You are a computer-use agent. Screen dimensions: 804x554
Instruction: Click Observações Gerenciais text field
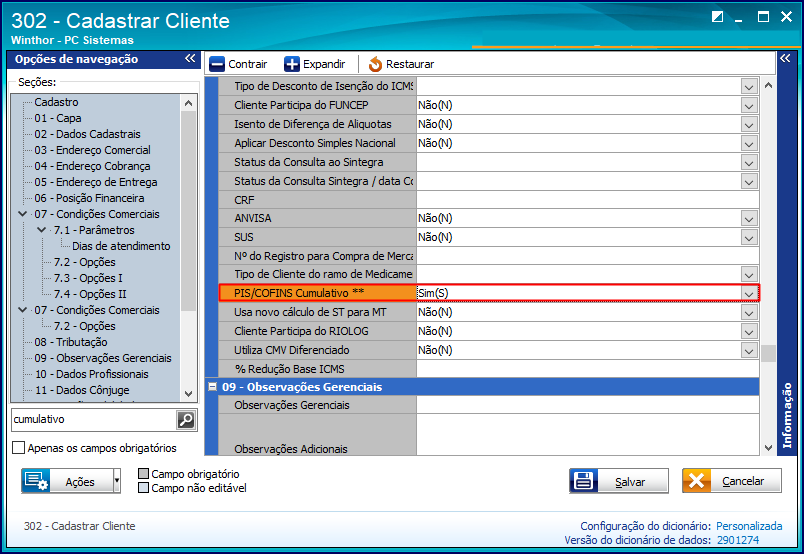click(588, 405)
